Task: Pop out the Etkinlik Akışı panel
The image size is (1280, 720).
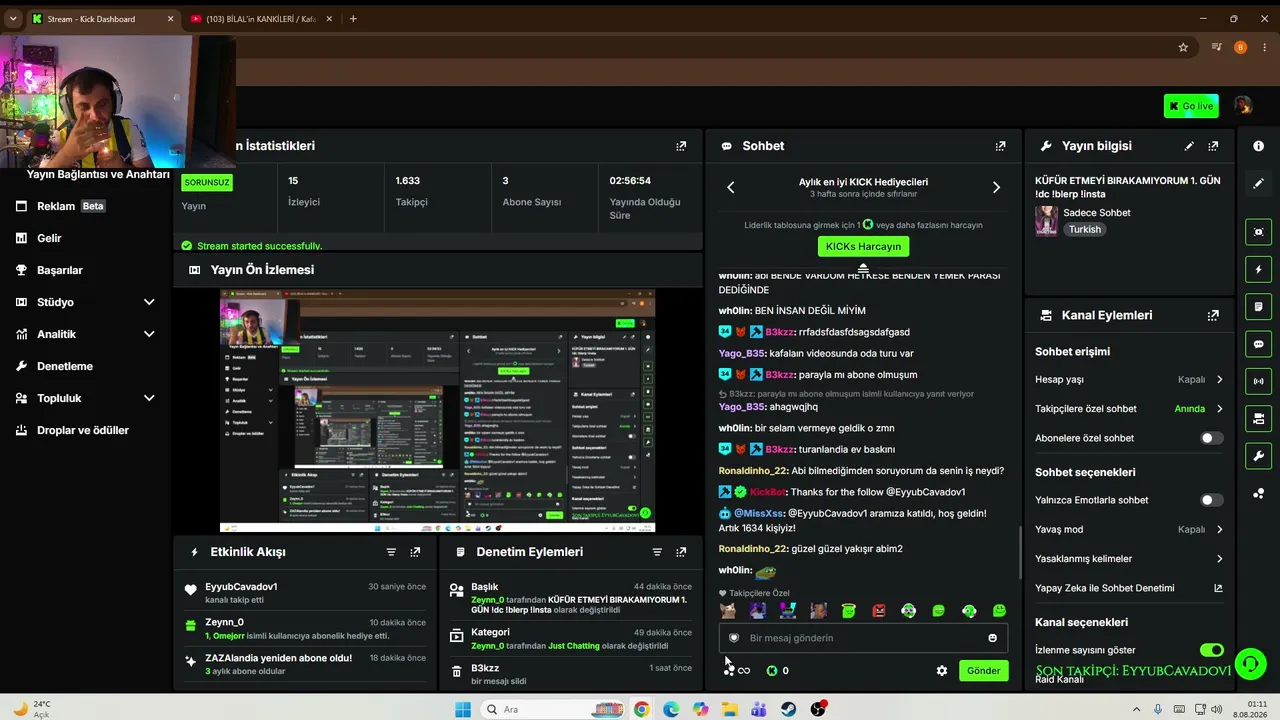Action: point(415,552)
